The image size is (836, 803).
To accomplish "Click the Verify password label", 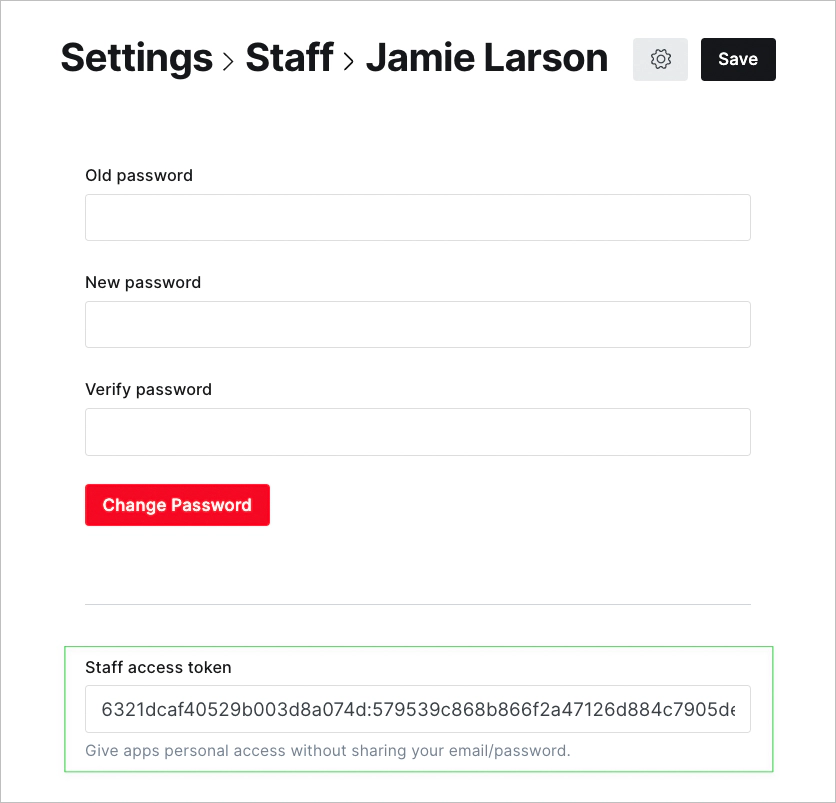I will [x=148, y=390].
